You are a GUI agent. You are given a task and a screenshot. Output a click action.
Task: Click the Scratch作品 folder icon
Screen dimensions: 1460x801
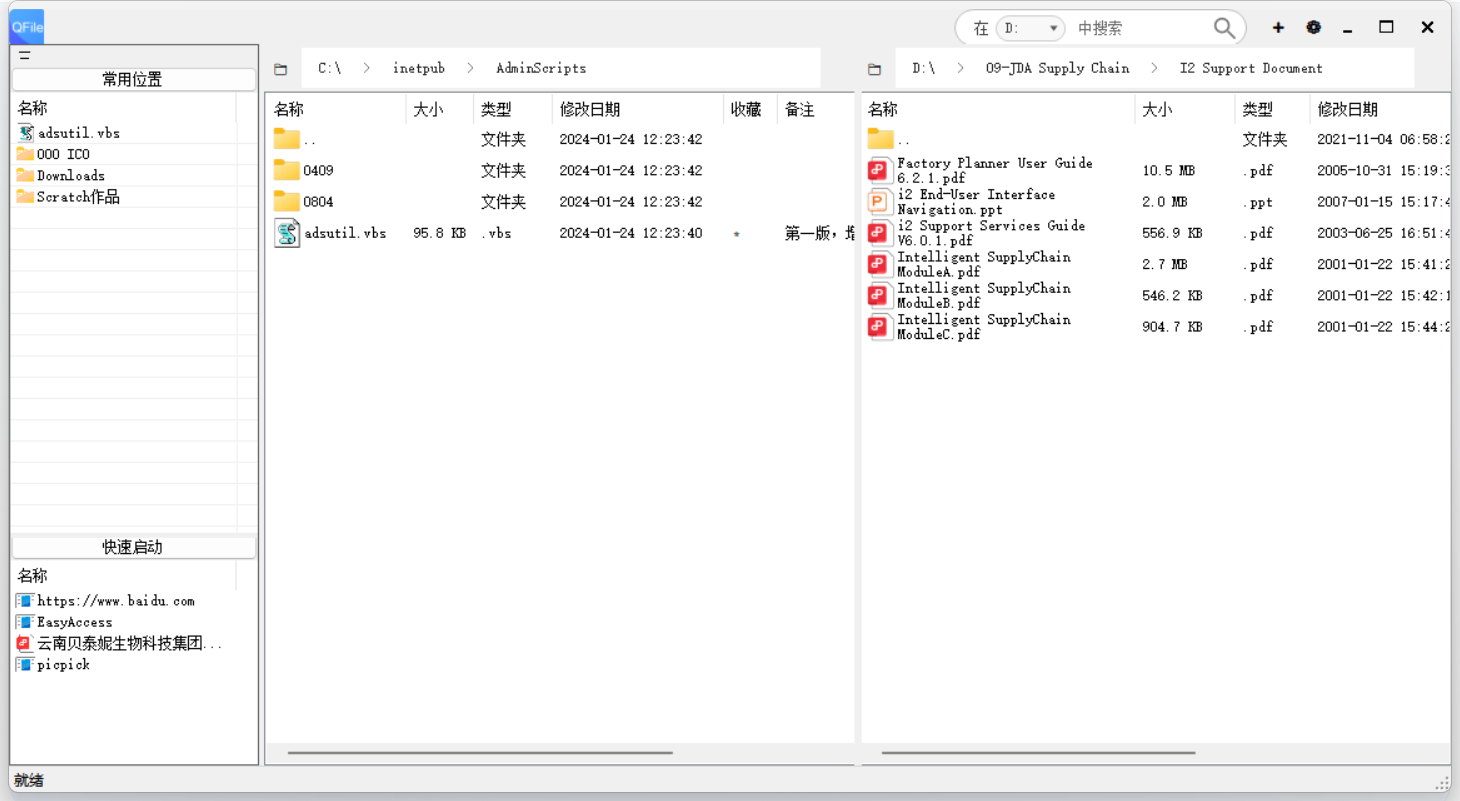[25, 196]
